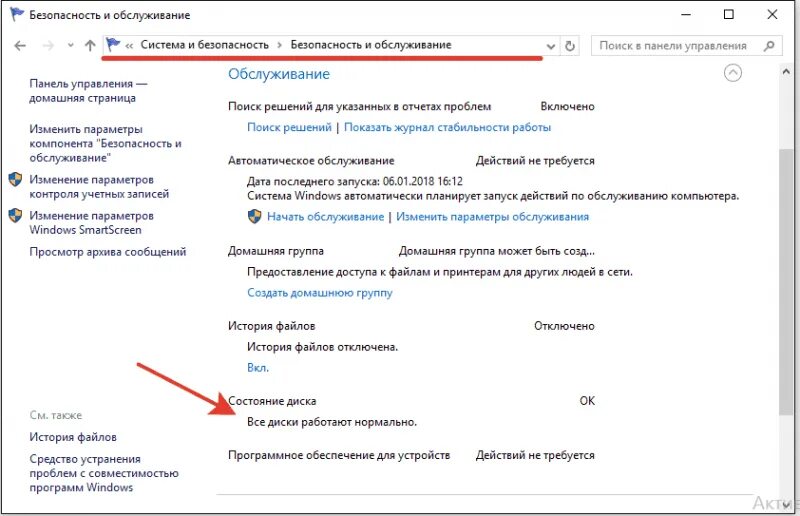This screenshot has width=800, height=516.
Task: Click Безопасность и обслуживание breadcrumb
Action: pos(371,45)
